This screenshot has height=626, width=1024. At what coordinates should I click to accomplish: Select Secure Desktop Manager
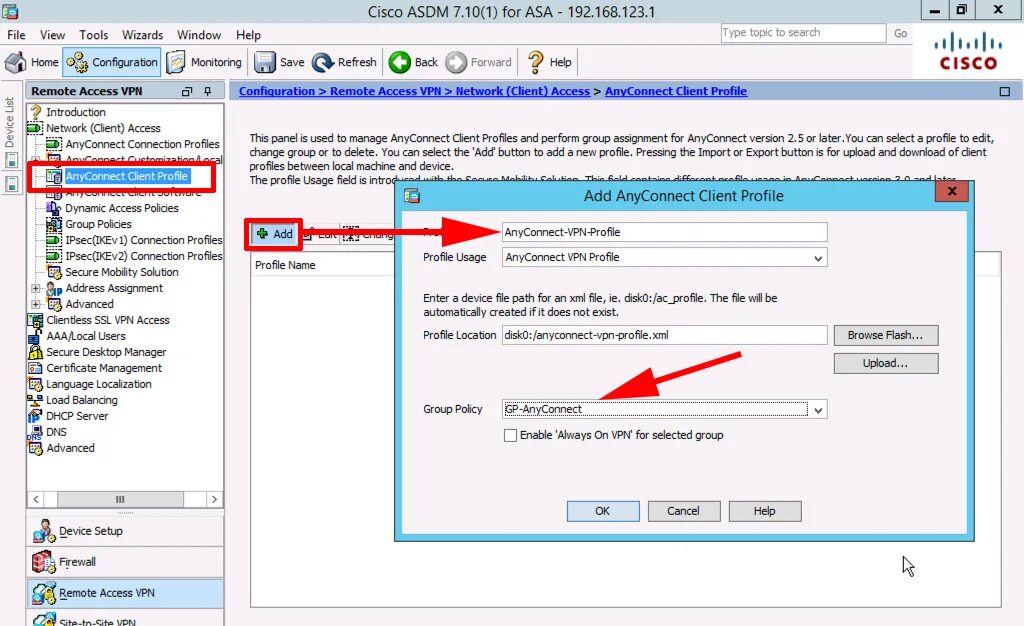106,352
